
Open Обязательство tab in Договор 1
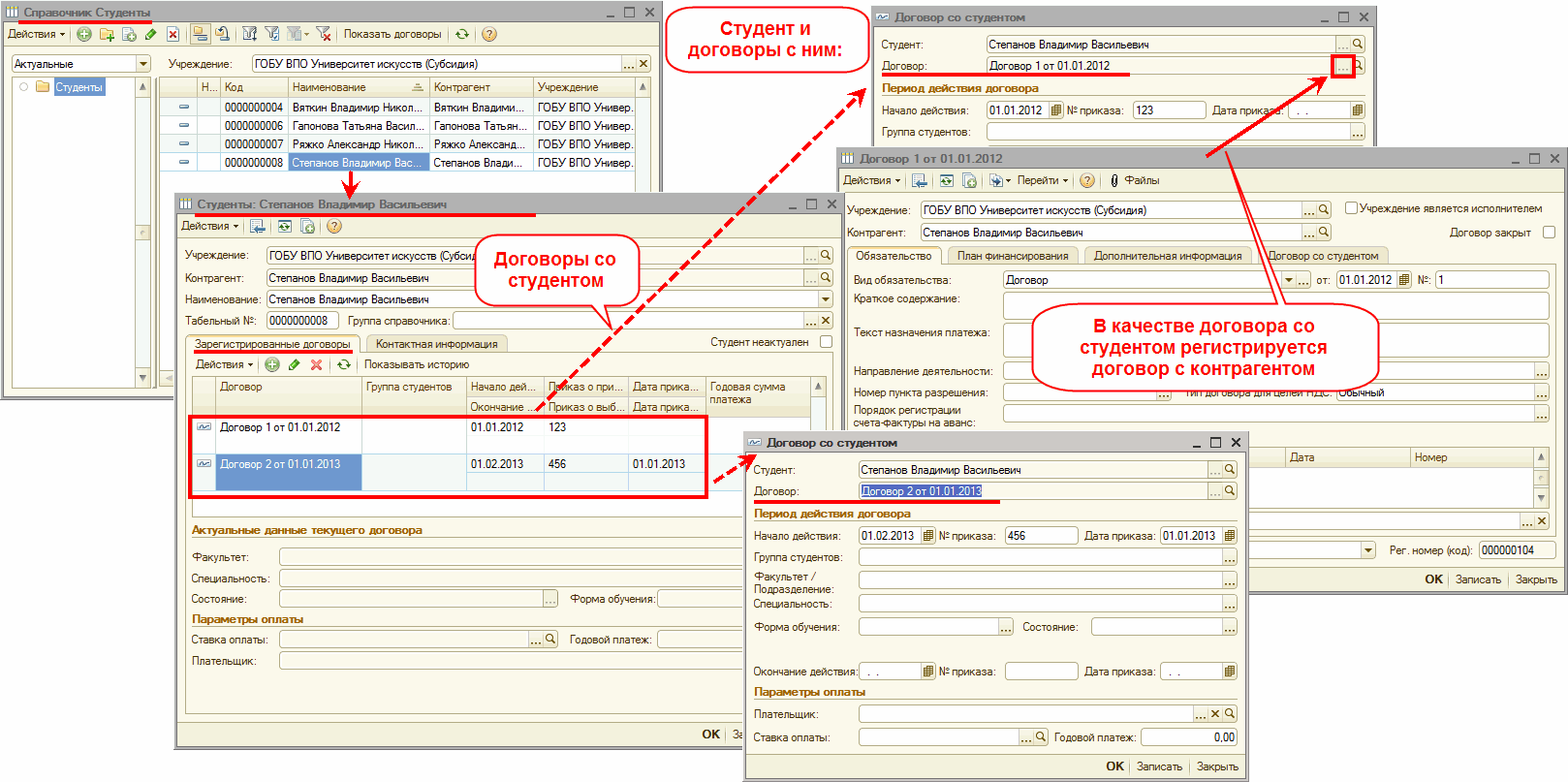pos(894,256)
